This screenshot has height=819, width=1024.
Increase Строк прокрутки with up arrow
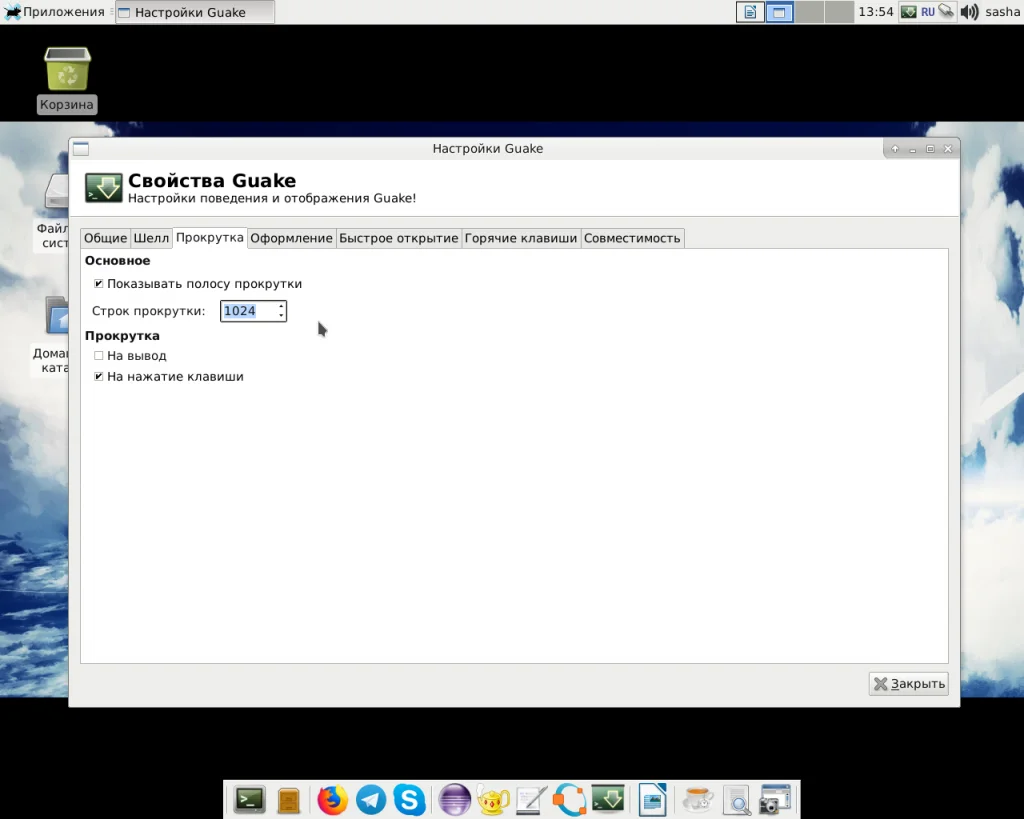coord(281,306)
